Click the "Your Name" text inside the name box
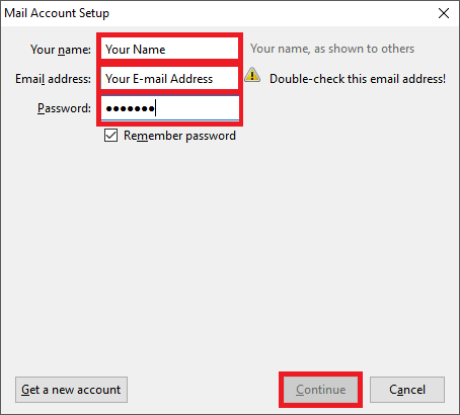 pyautogui.click(x=135, y=49)
